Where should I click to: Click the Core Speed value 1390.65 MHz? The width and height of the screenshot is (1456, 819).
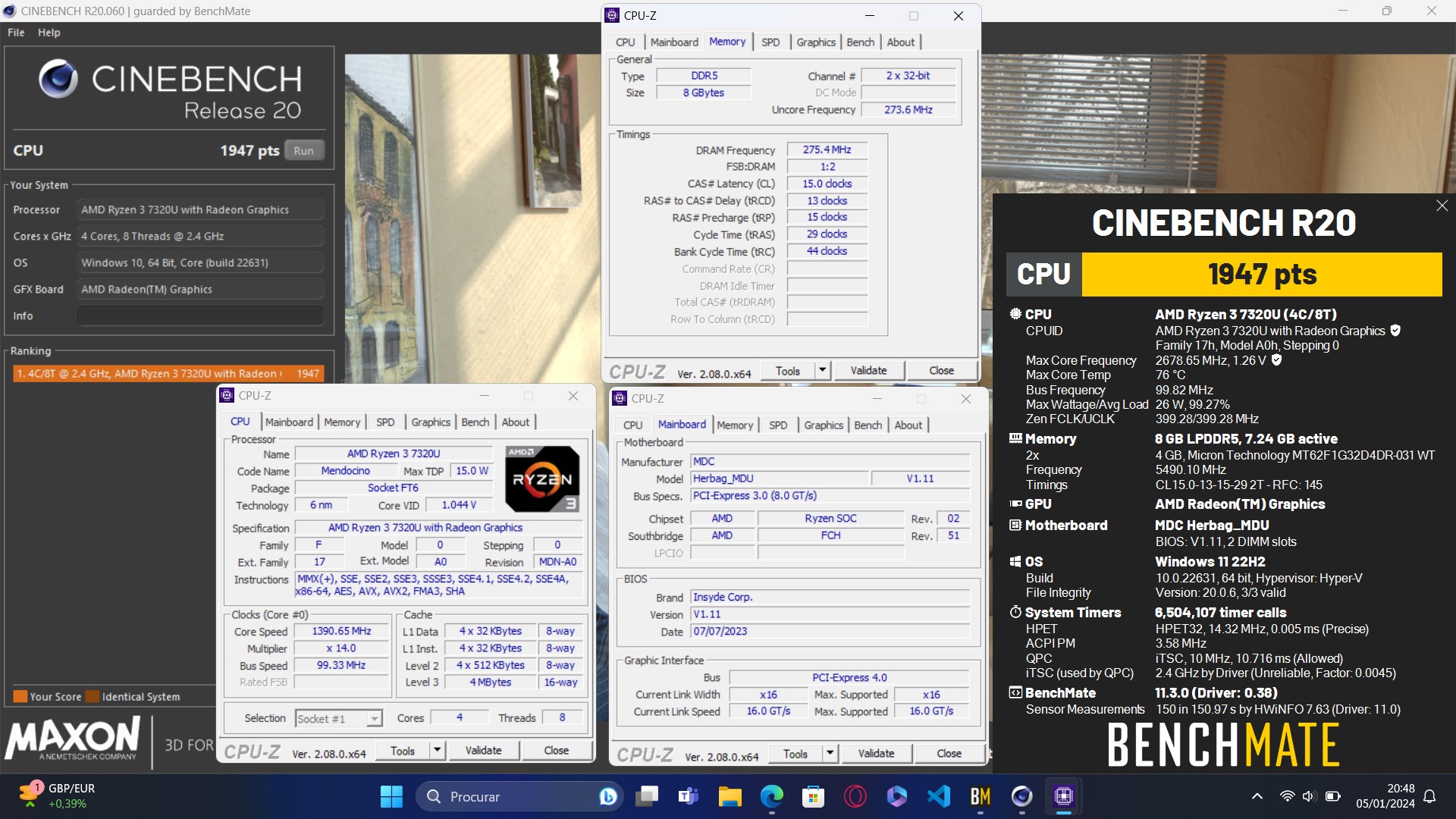[x=341, y=631]
